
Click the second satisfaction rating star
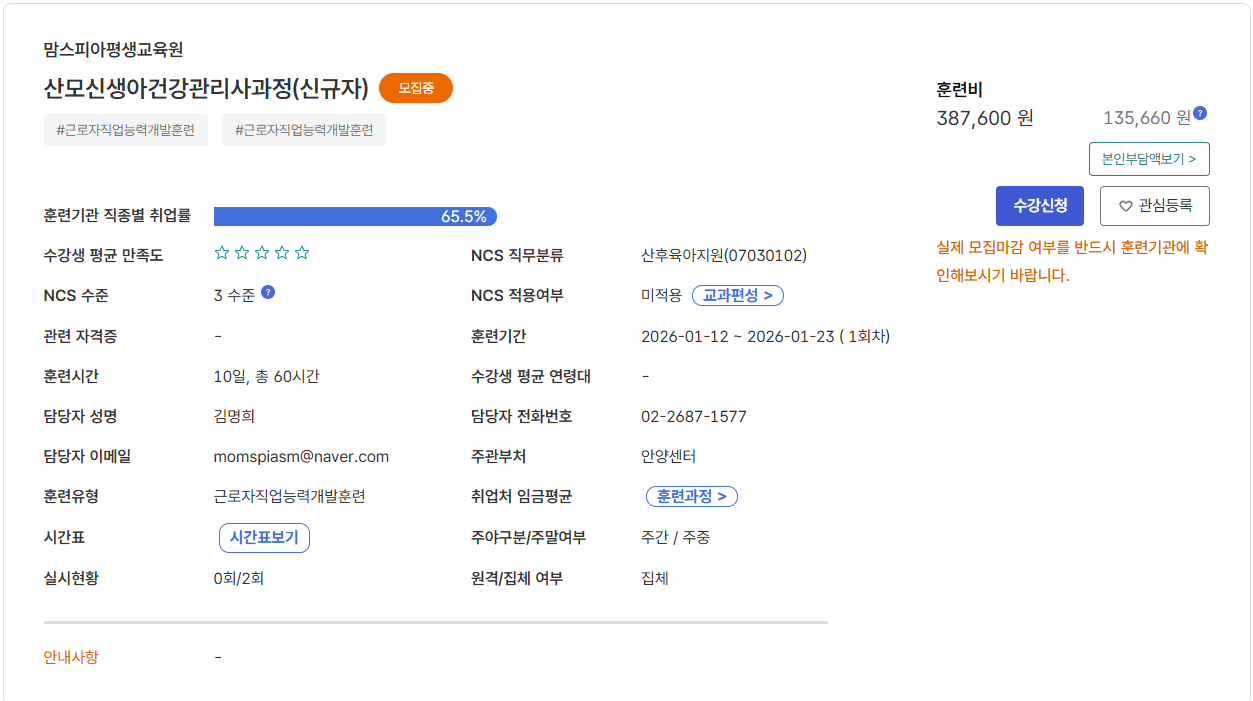(x=242, y=254)
